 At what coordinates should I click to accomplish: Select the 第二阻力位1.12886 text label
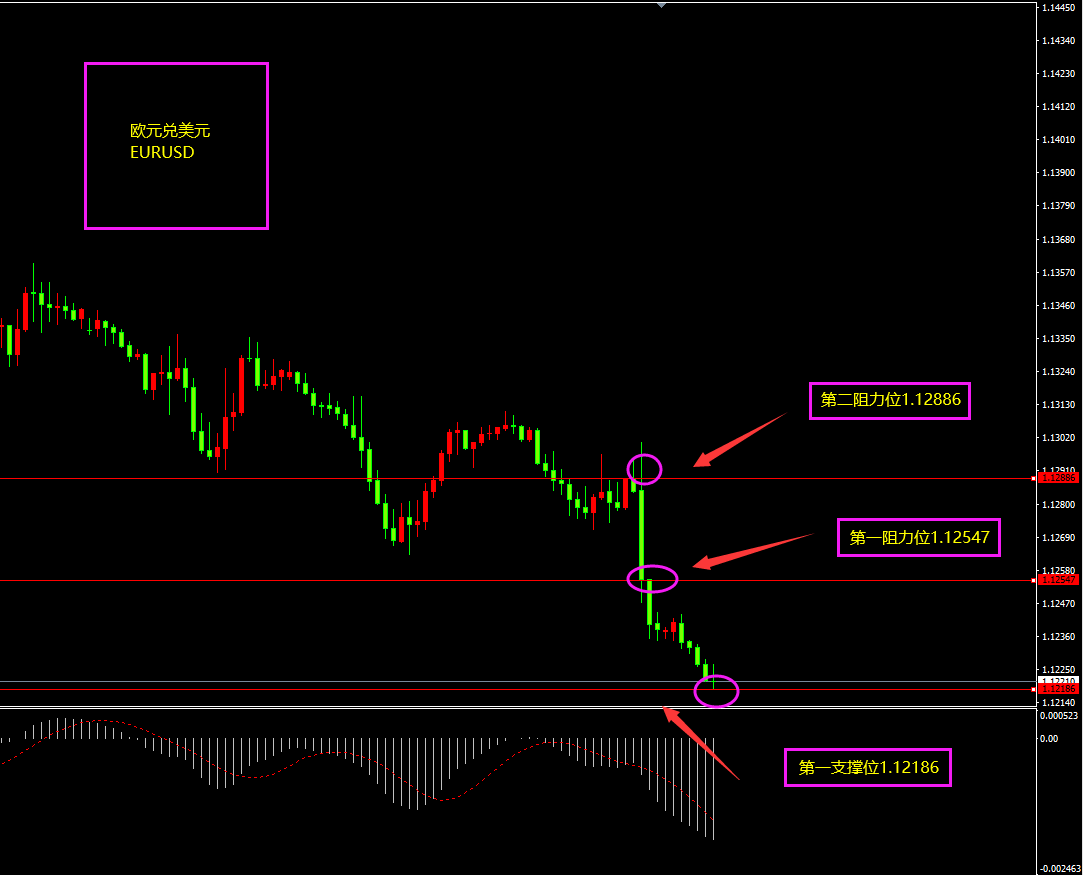pyautogui.click(x=890, y=400)
